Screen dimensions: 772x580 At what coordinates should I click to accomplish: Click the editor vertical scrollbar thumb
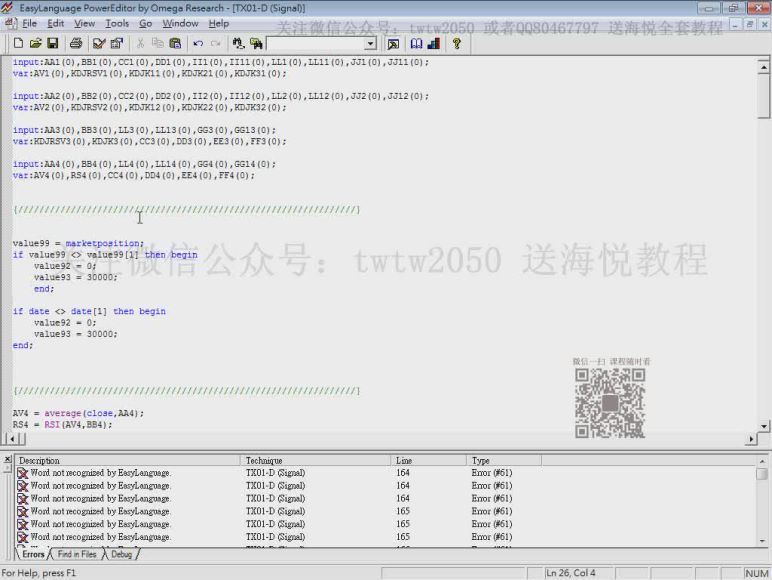tap(763, 96)
